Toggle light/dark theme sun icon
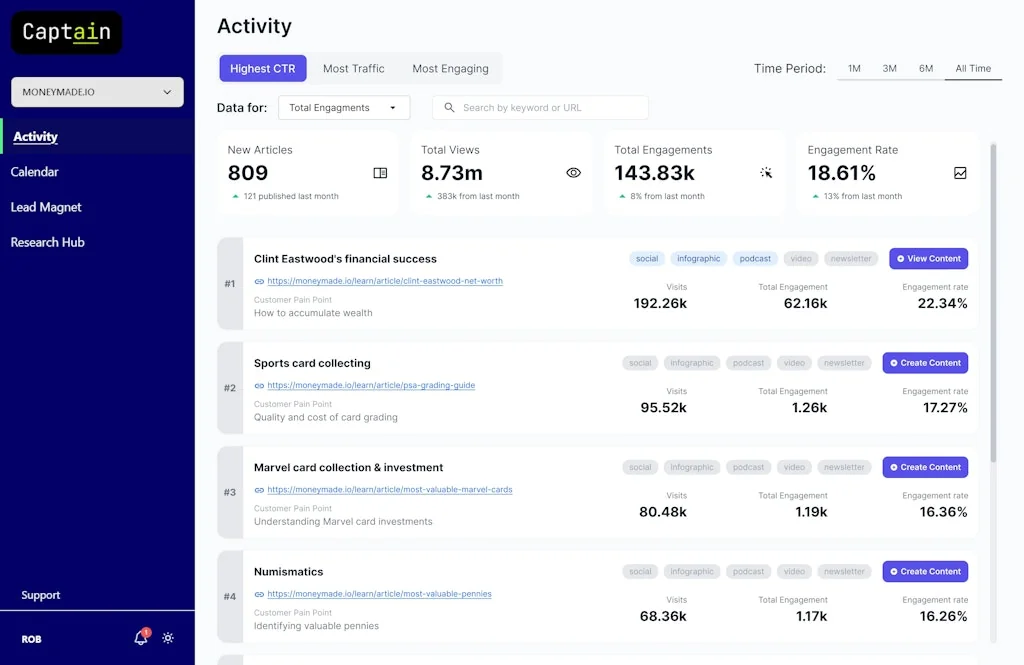The height and width of the screenshot is (665, 1024). coord(168,638)
